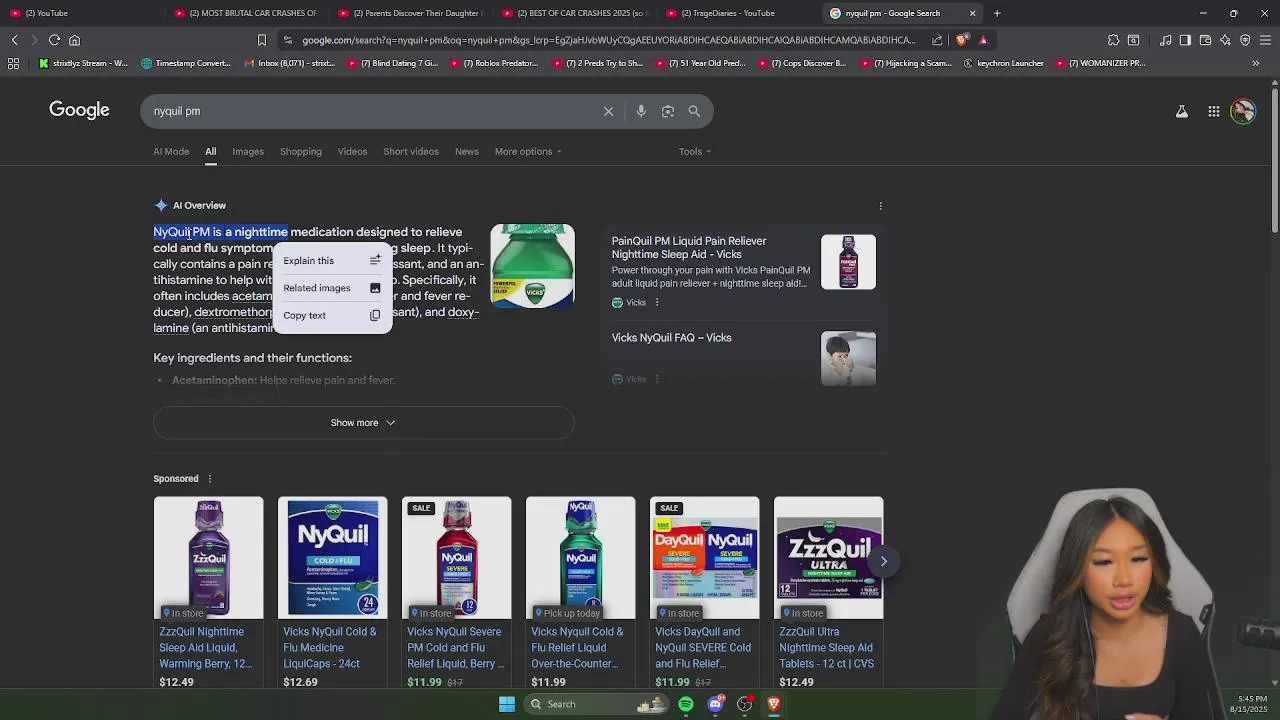Open Discord from the taskbar
1280x720 pixels.
[x=715, y=704]
